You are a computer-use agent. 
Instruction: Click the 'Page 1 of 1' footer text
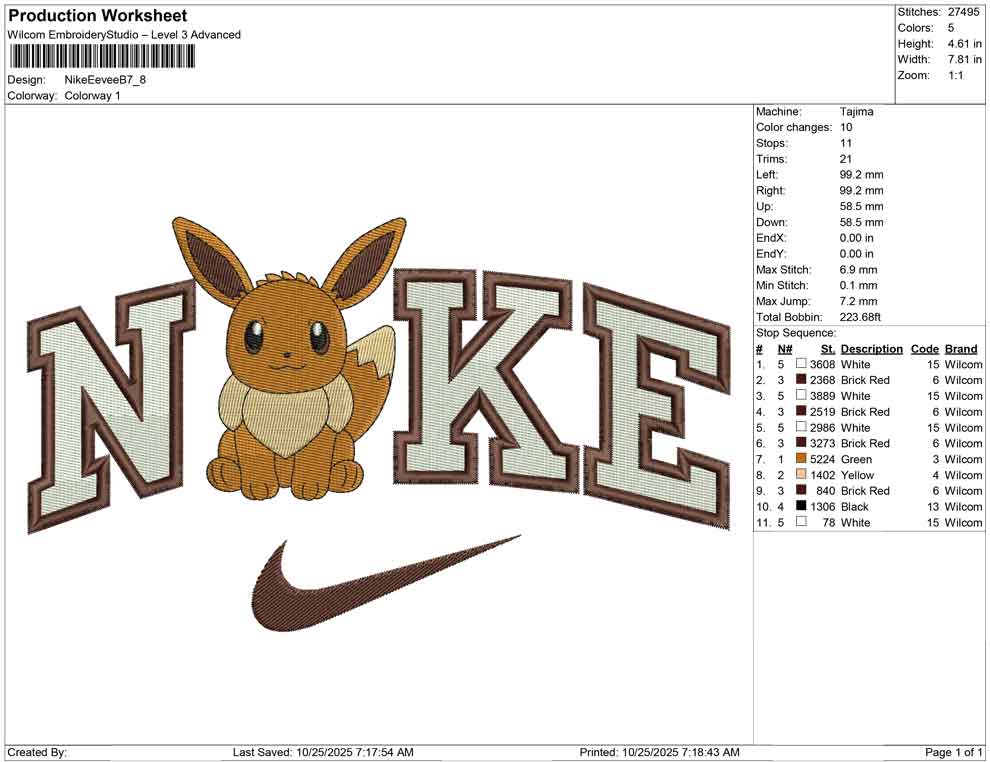point(953,751)
